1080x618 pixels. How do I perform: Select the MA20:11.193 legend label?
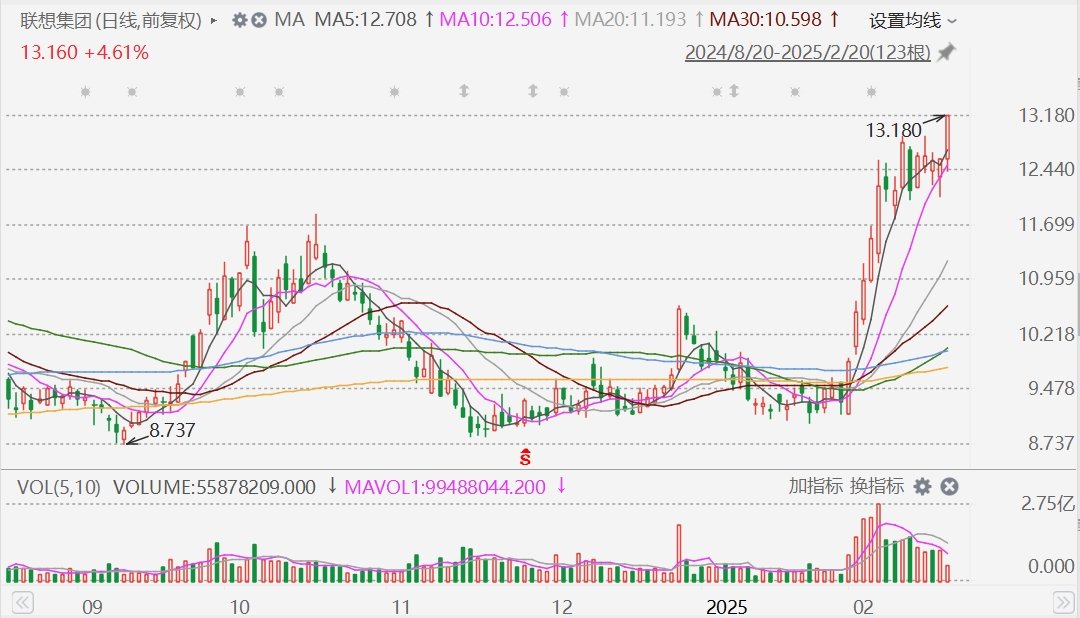pos(630,19)
